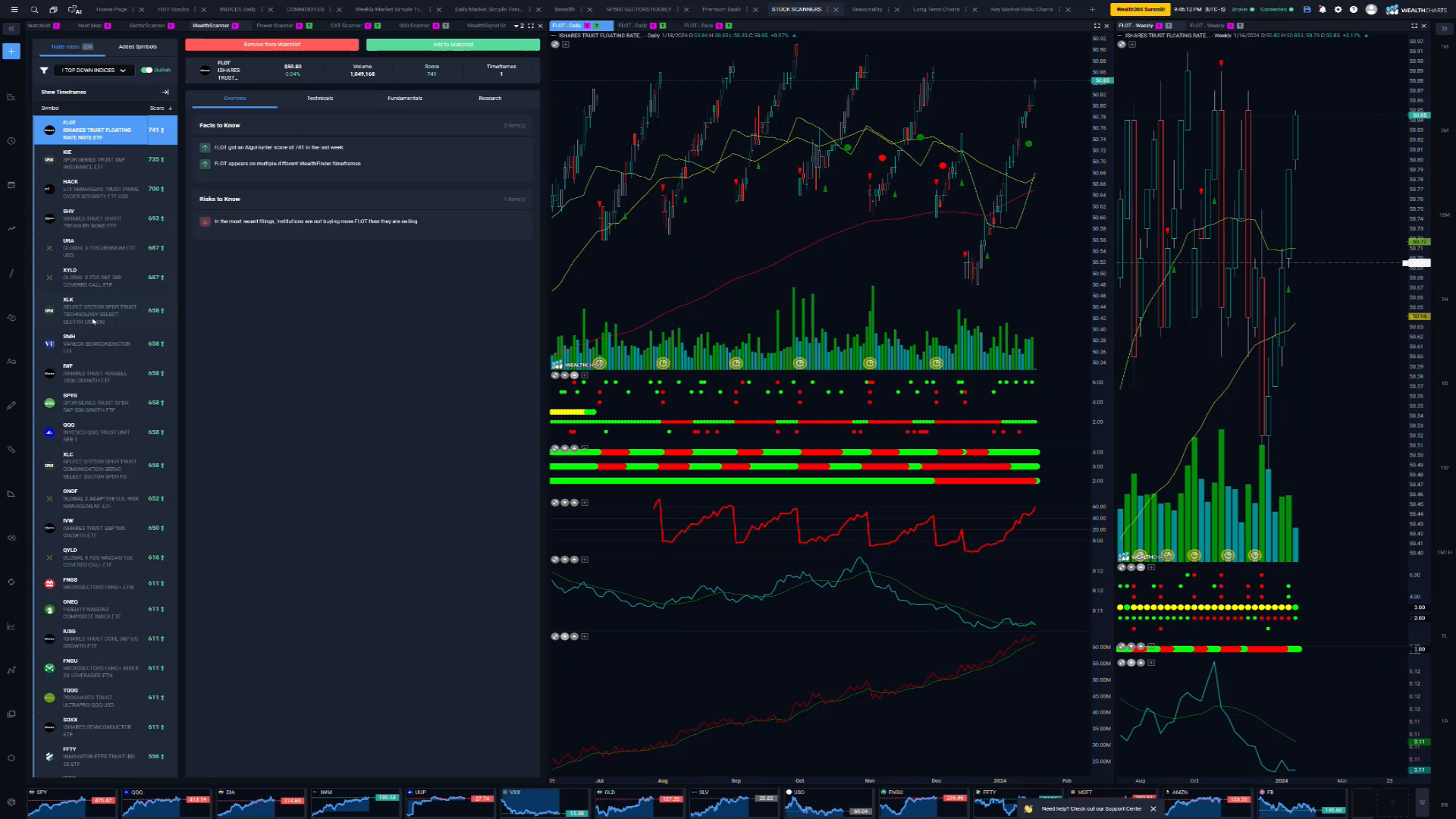Click the save layout disk icon
The image size is (1456, 819).
point(1307,10)
